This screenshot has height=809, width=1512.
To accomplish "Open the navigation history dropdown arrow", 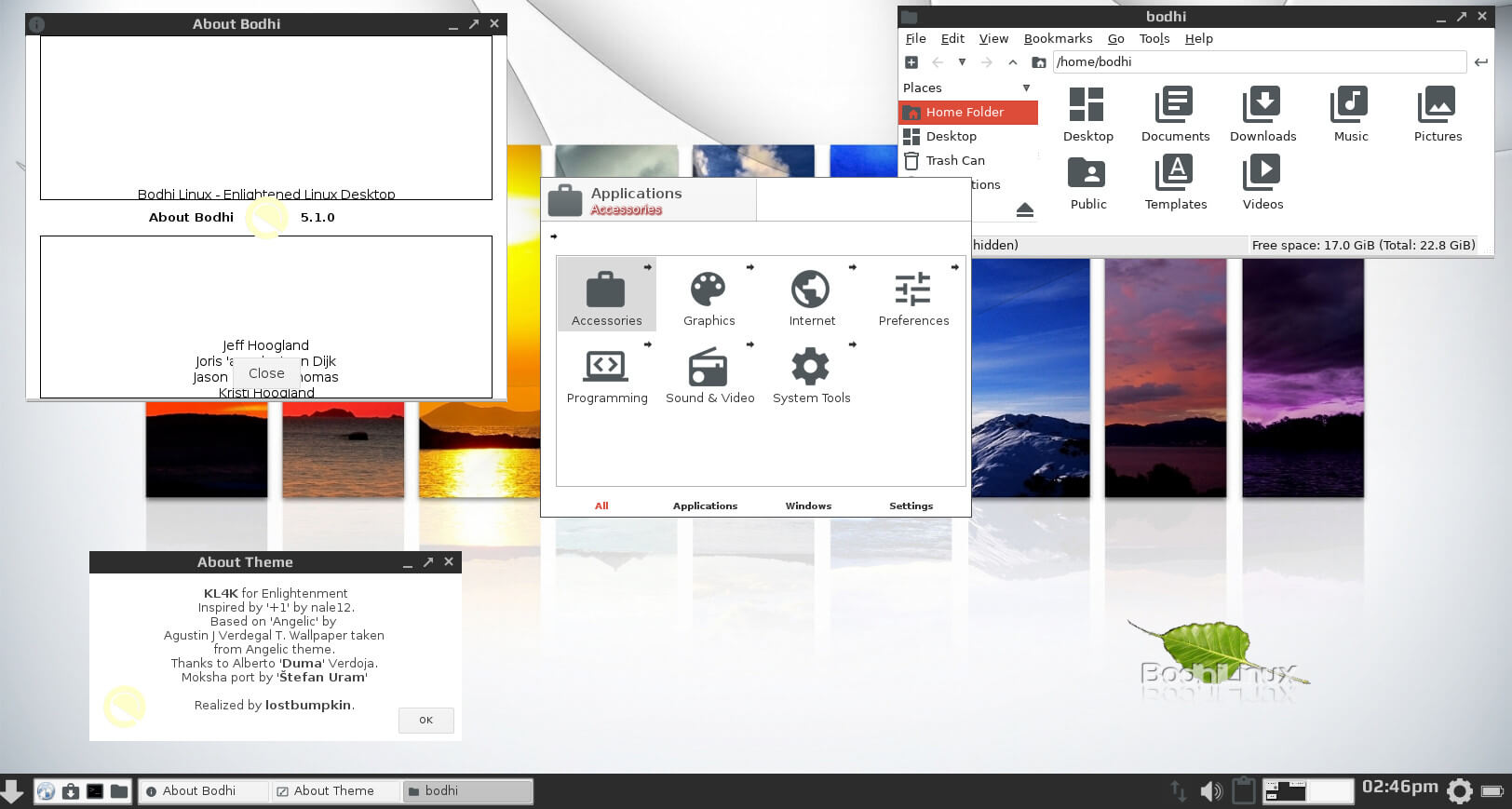I will point(962,62).
